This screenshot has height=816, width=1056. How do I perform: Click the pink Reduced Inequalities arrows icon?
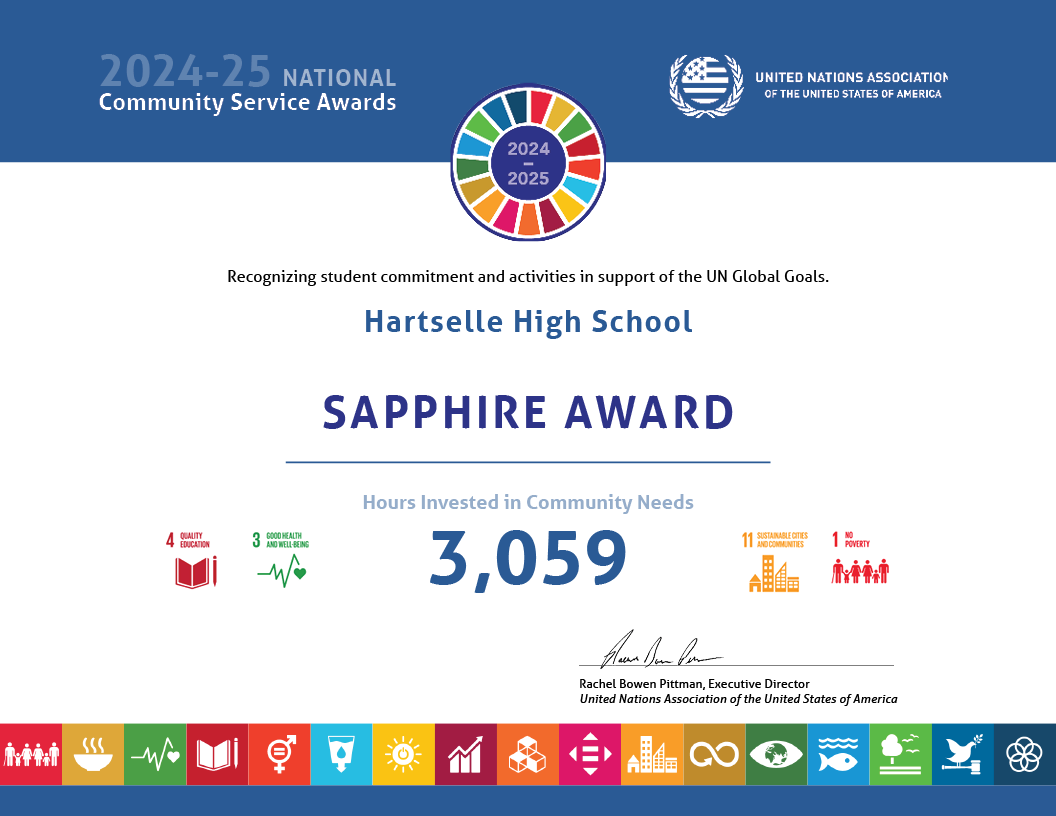[590, 754]
